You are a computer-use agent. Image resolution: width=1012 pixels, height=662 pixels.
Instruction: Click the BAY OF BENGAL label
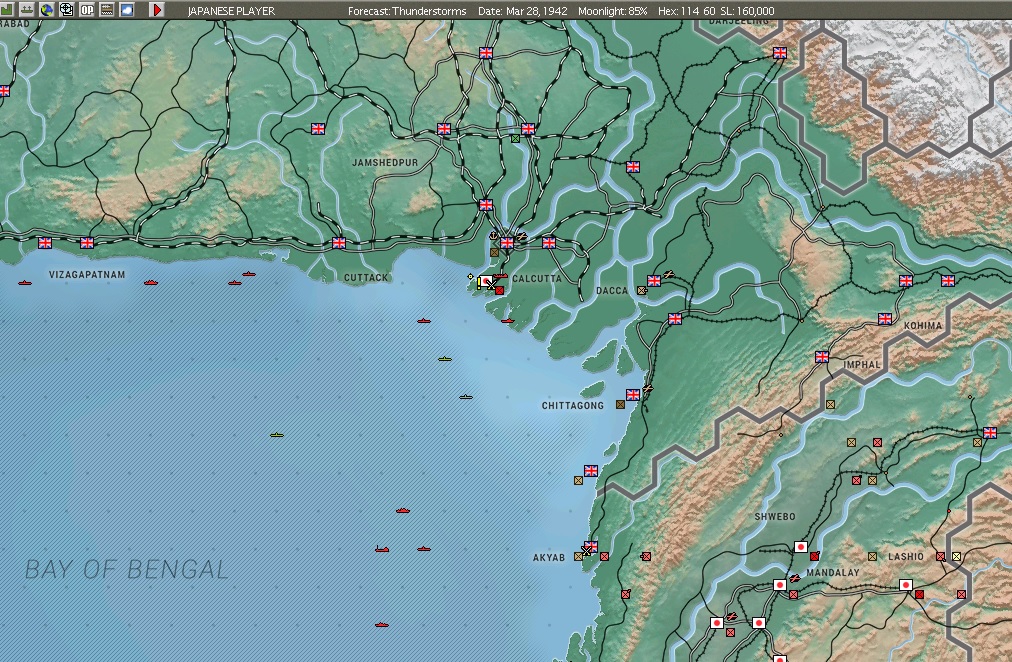[x=126, y=569]
